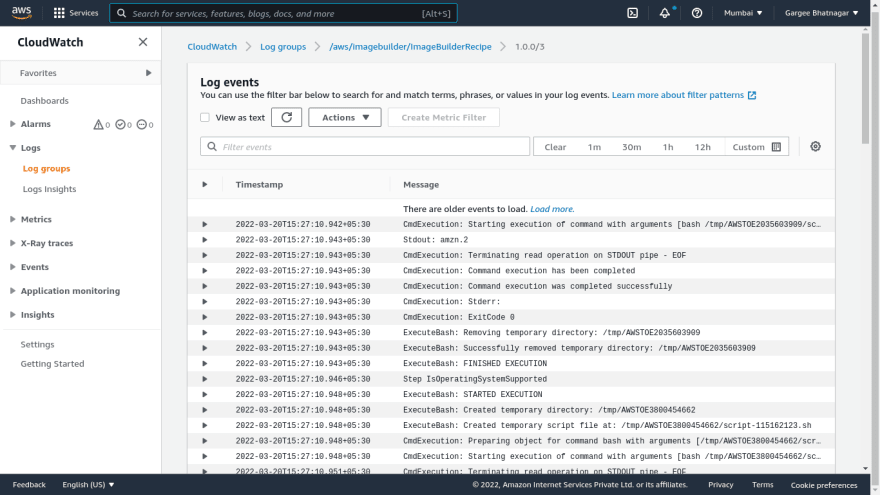This screenshot has width=880, height=495.
Task: Click the AWS logo home icon
Action: click(x=21, y=12)
